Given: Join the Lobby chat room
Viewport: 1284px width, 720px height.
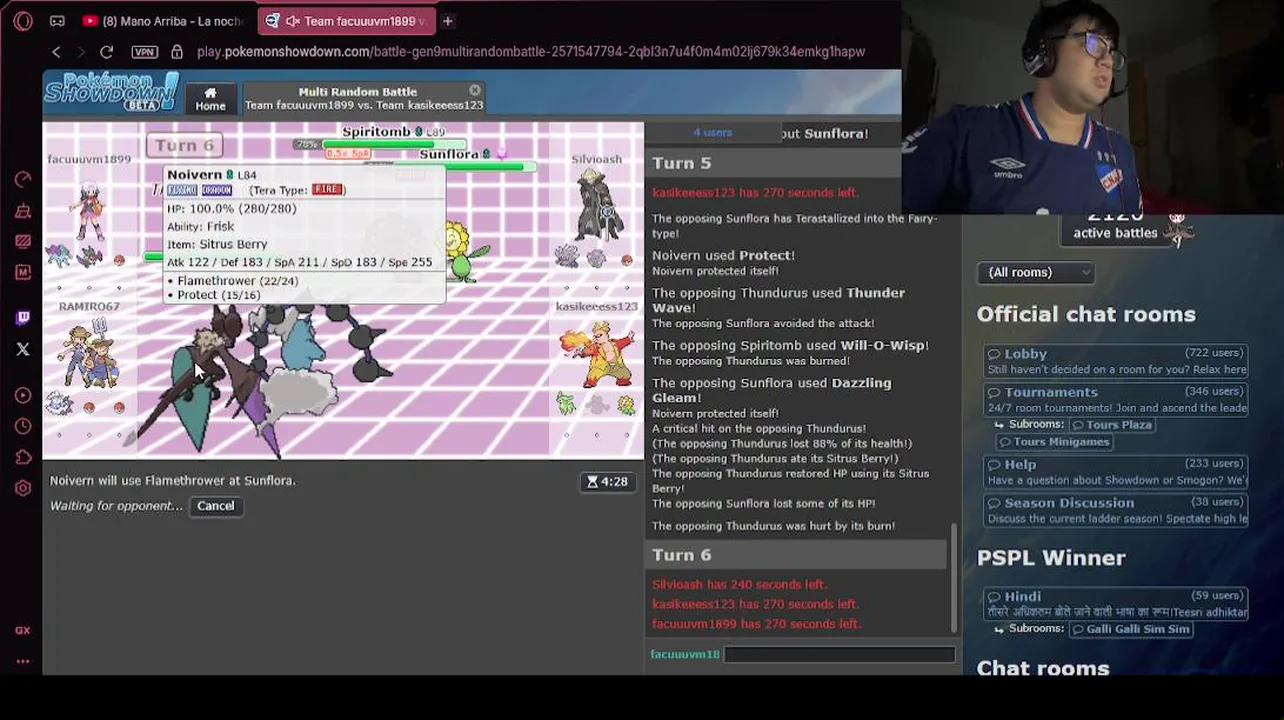Looking at the screenshot, I should tap(1115, 361).
